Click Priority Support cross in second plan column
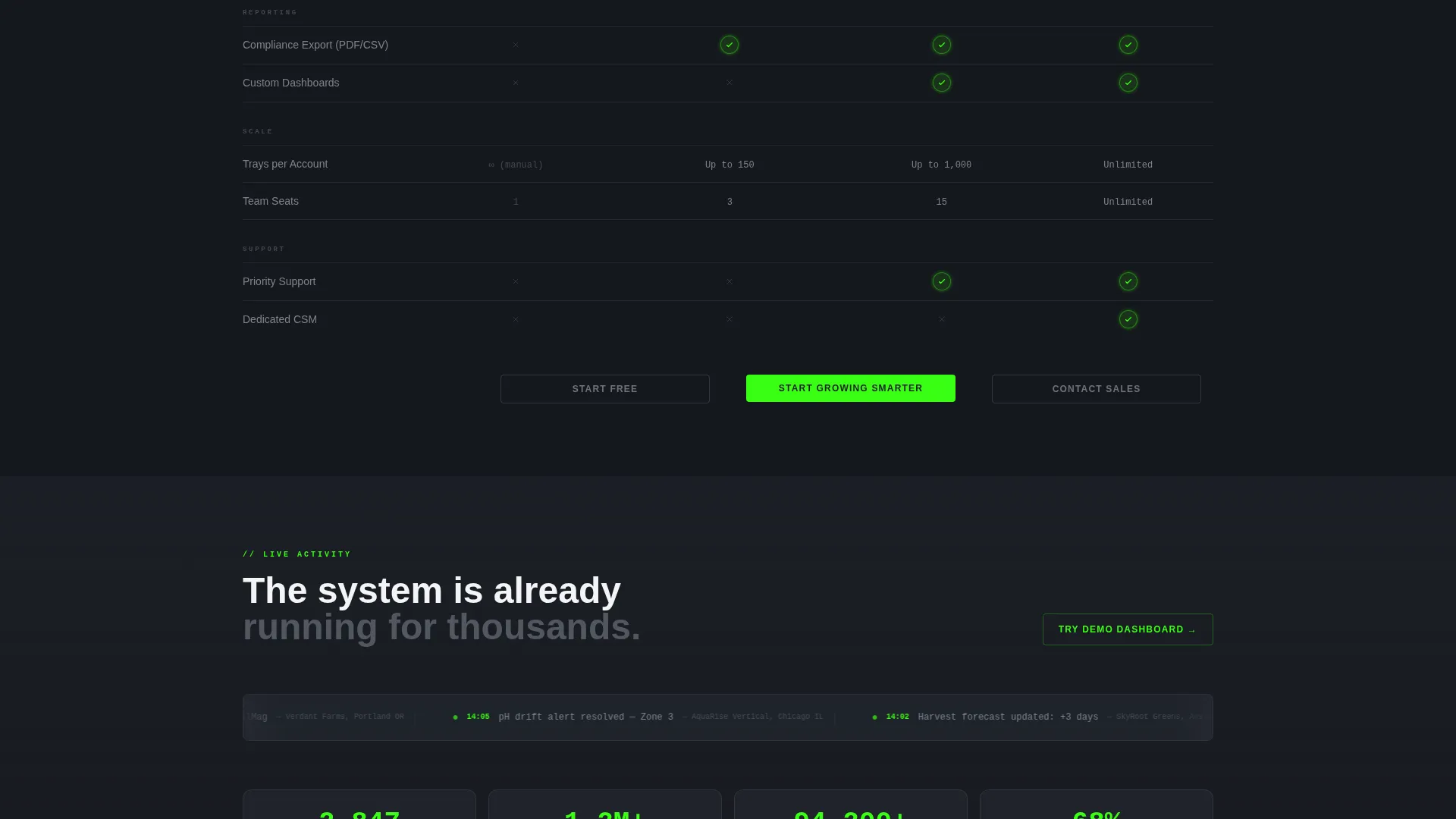This screenshot has width=1456, height=819. click(x=730, y=281)
